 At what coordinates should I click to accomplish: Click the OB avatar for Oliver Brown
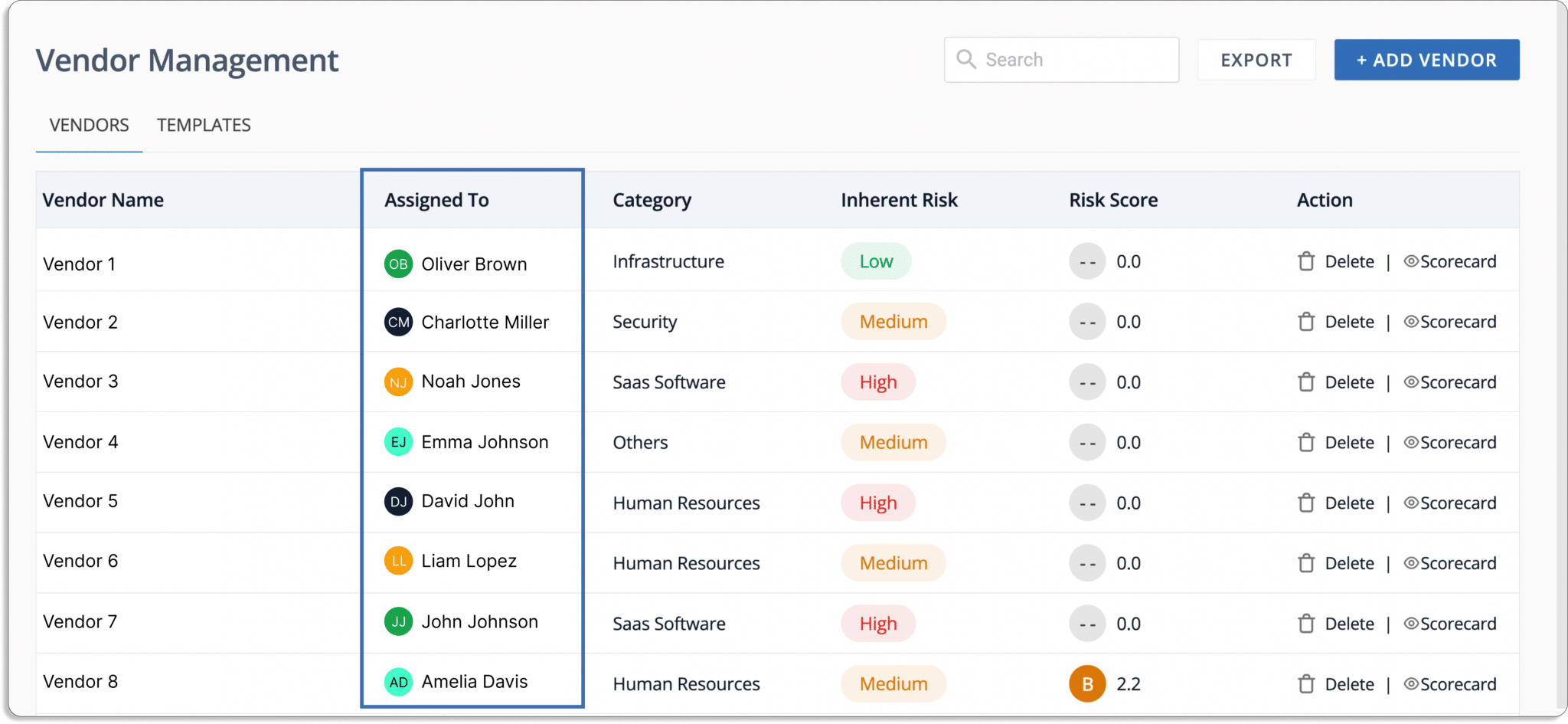(398, 264)
